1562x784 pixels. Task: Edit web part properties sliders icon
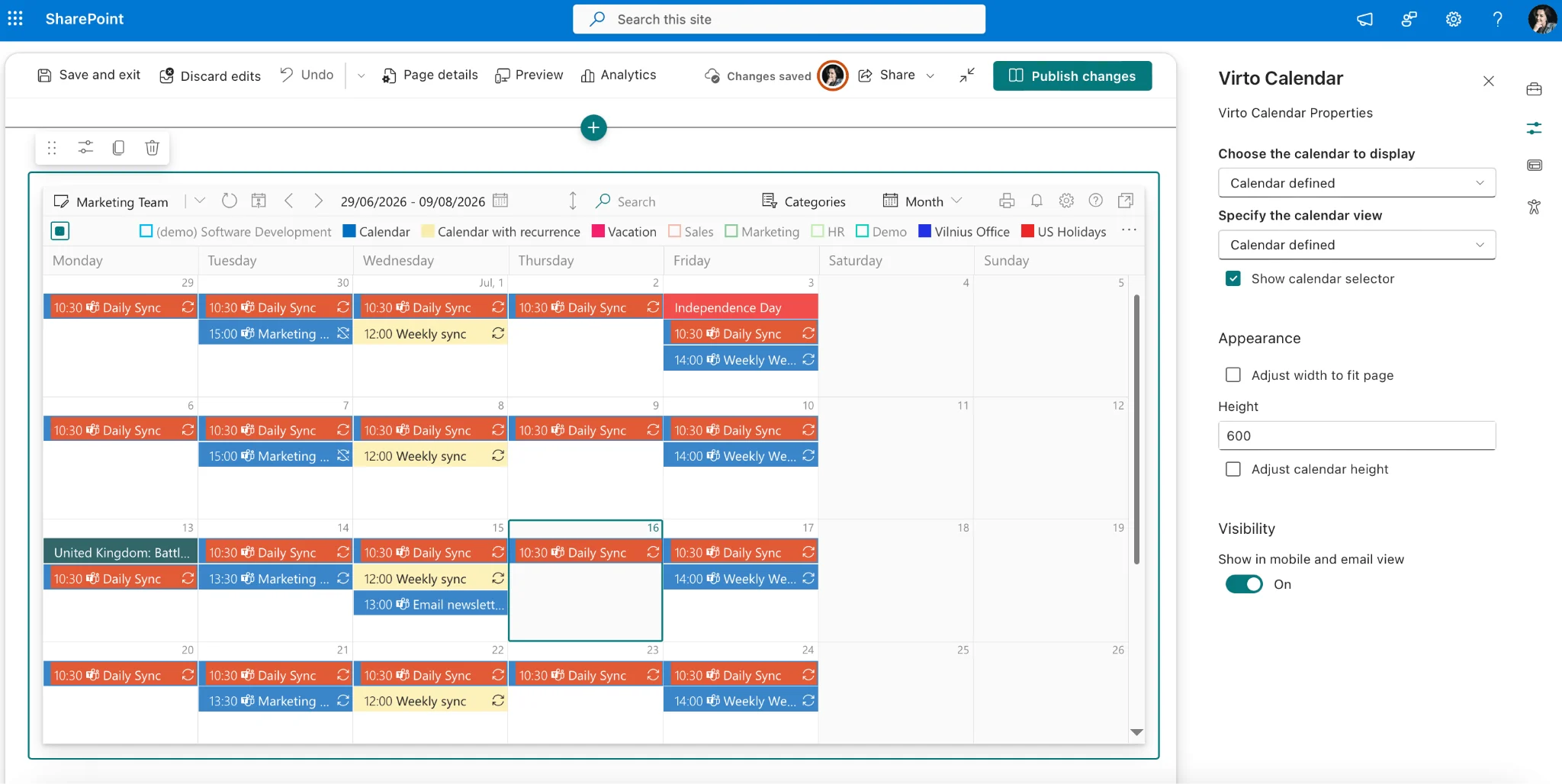85,148
